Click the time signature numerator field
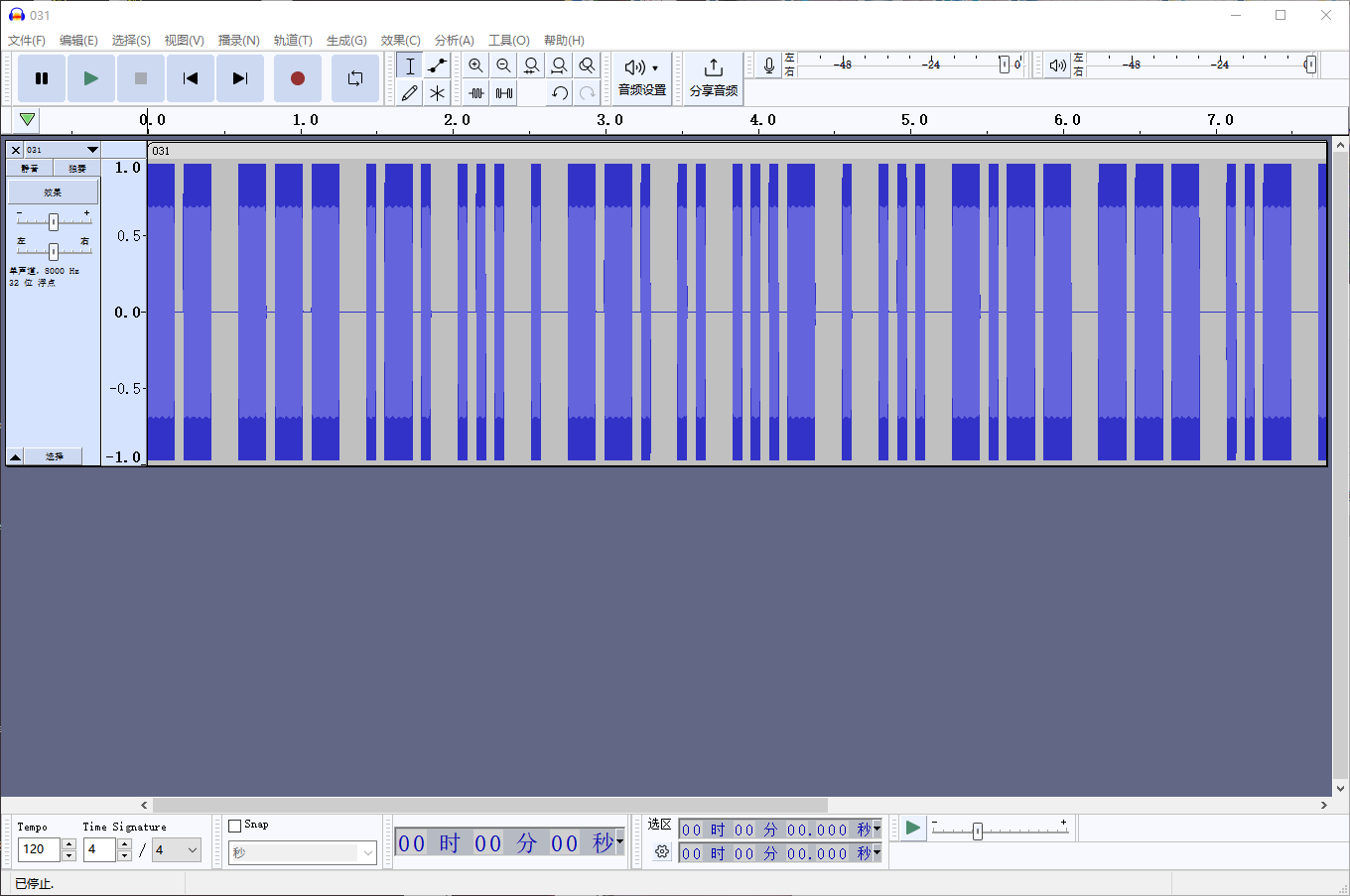The width and height of the screenshot is (1350, 896). 100,849
